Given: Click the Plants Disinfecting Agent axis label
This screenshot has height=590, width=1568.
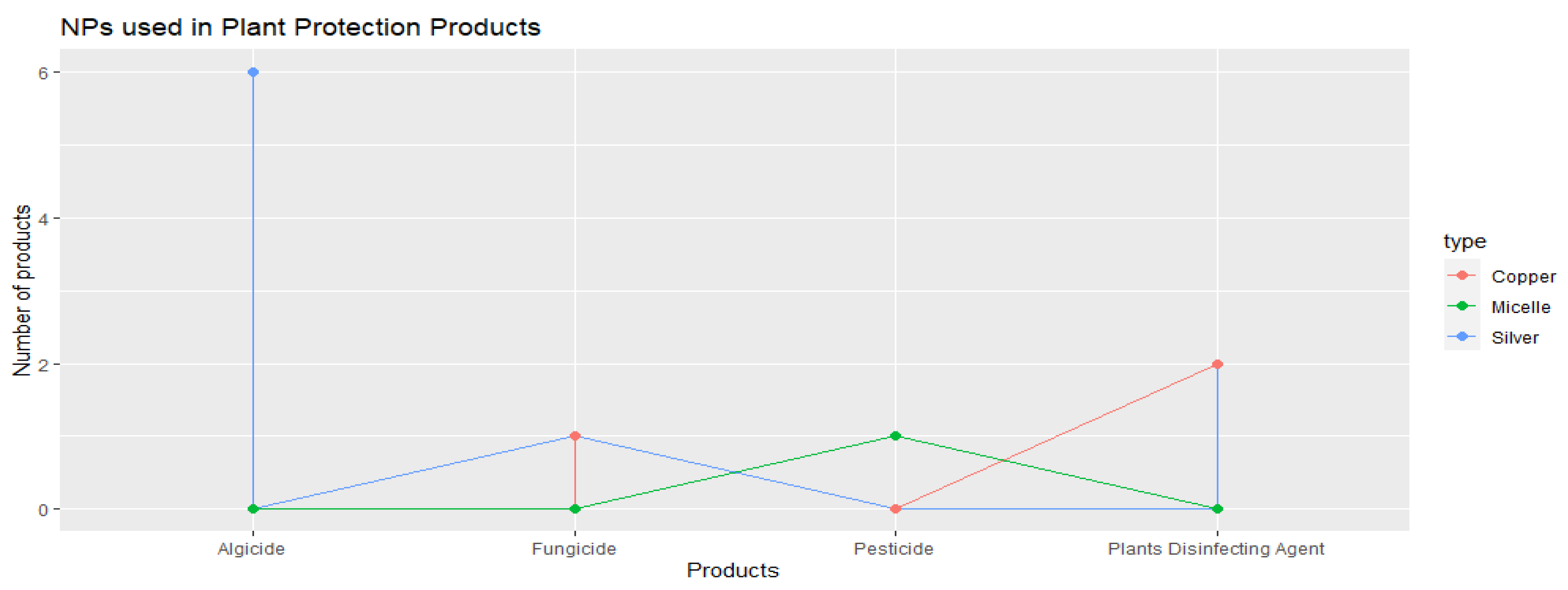Looking at the screenshot, I should point(1216,549).
